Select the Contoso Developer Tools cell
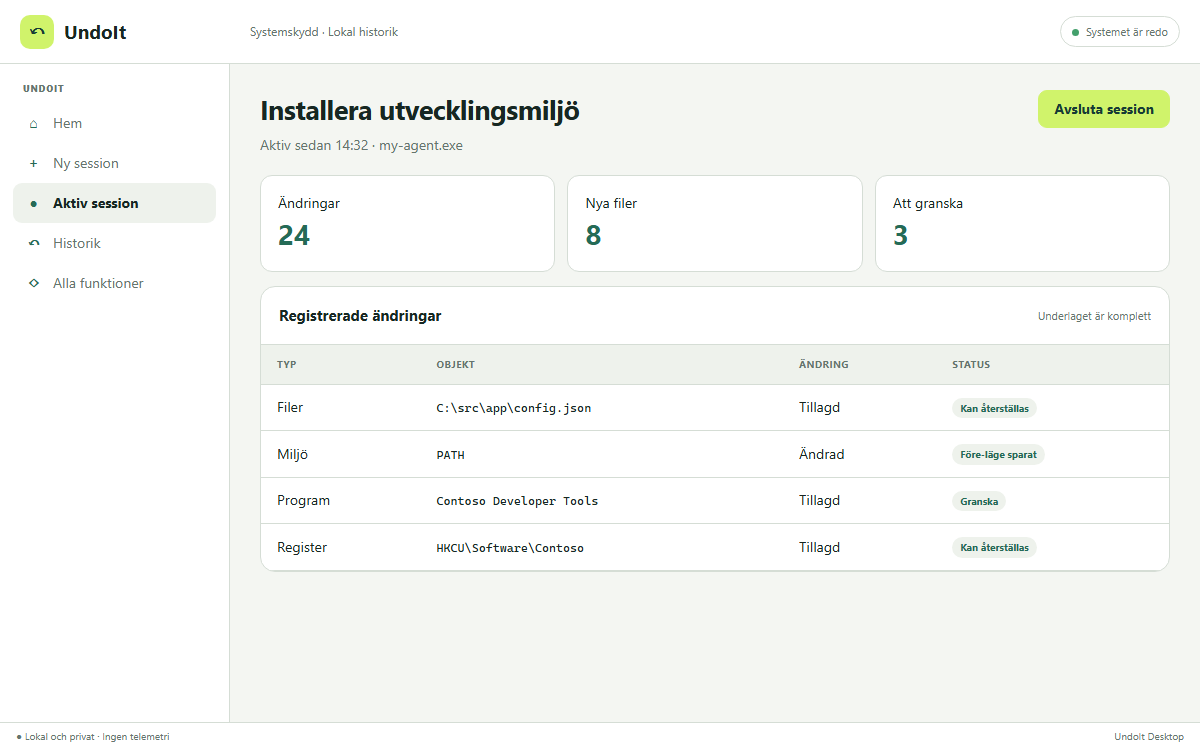 (517, 501)
